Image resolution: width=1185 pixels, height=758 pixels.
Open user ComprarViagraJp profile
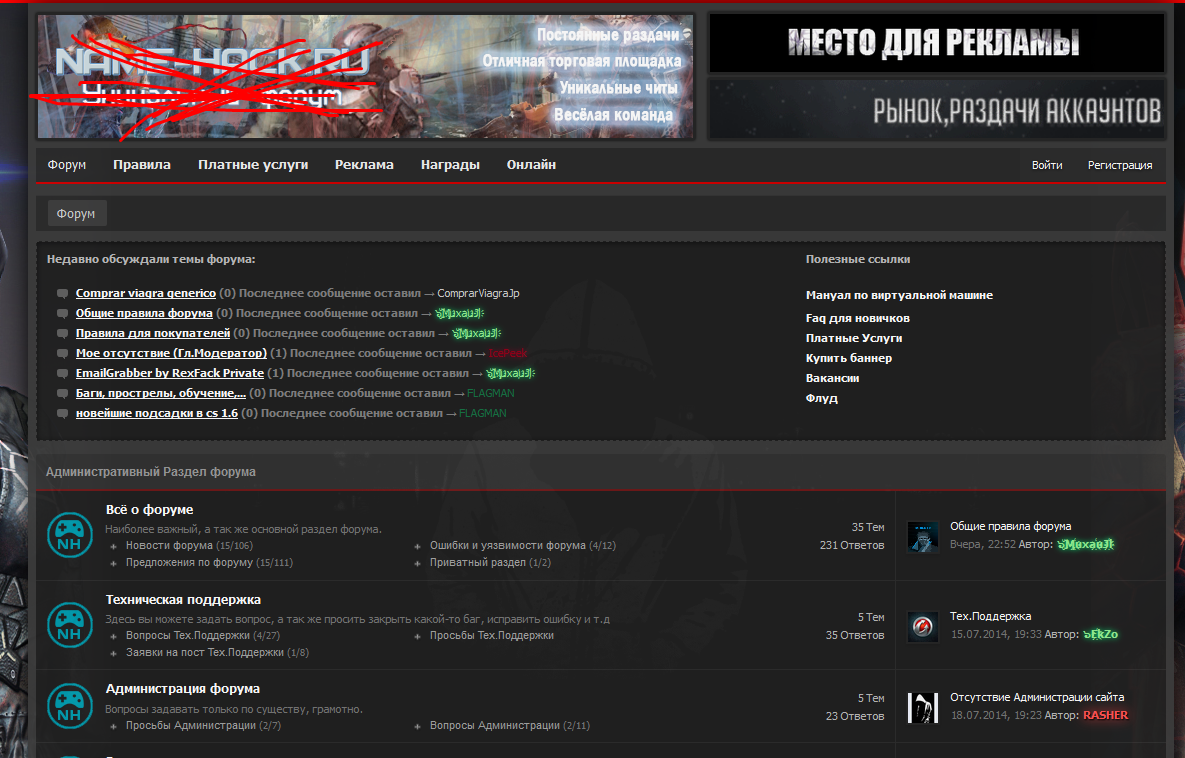click(478, 293)
